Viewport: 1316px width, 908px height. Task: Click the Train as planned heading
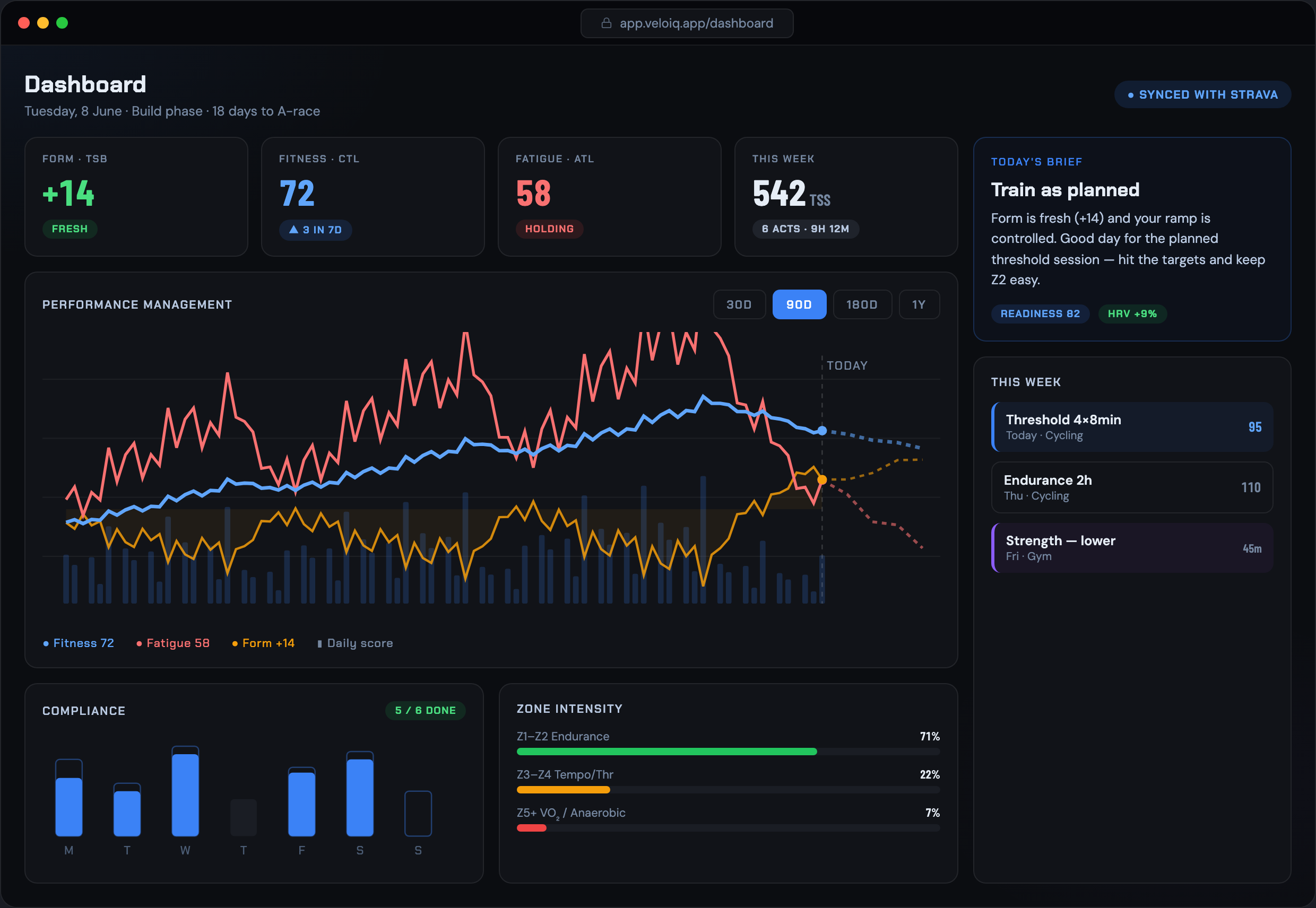point(1065,190)
